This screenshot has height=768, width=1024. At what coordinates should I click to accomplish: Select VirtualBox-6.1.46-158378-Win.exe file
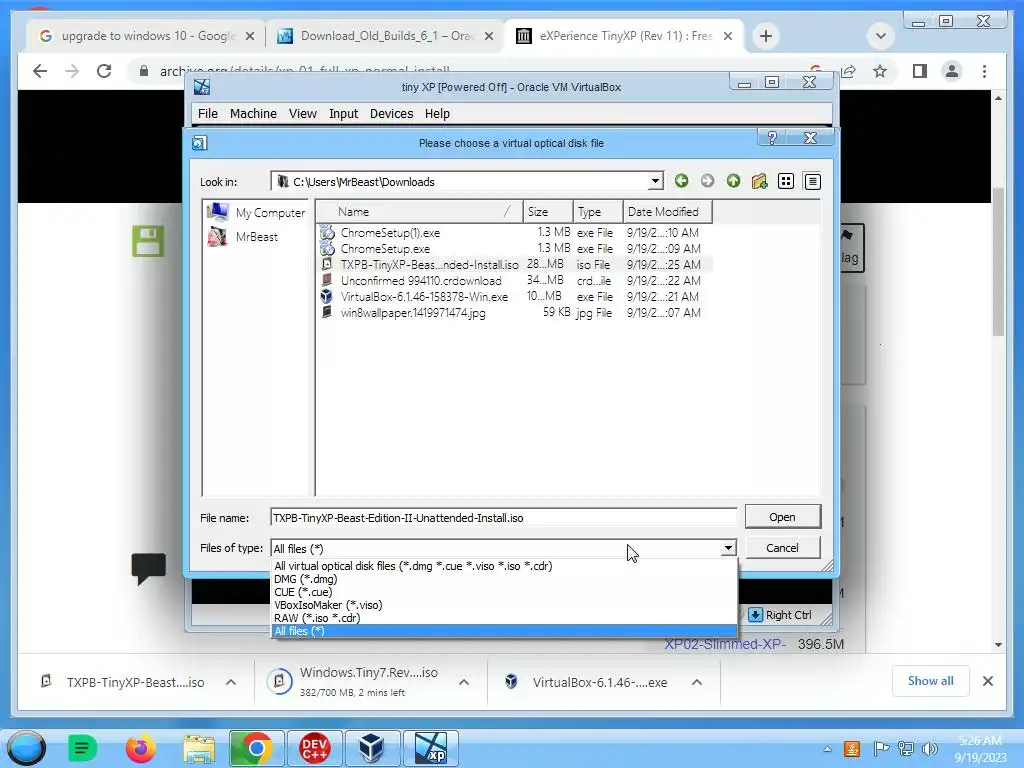click(424, 296)
